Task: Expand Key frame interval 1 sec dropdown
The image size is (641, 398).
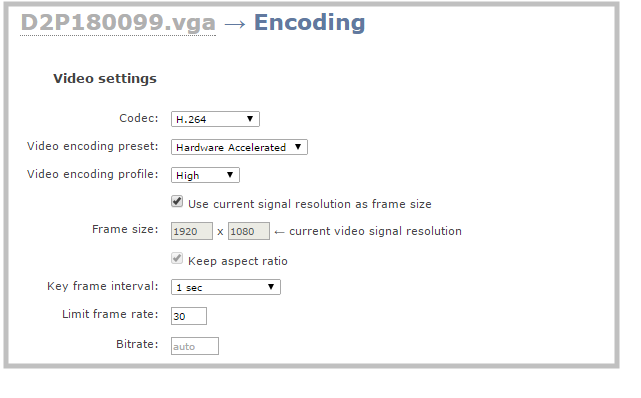Action: pyautogui.click(x=226, y=287)
